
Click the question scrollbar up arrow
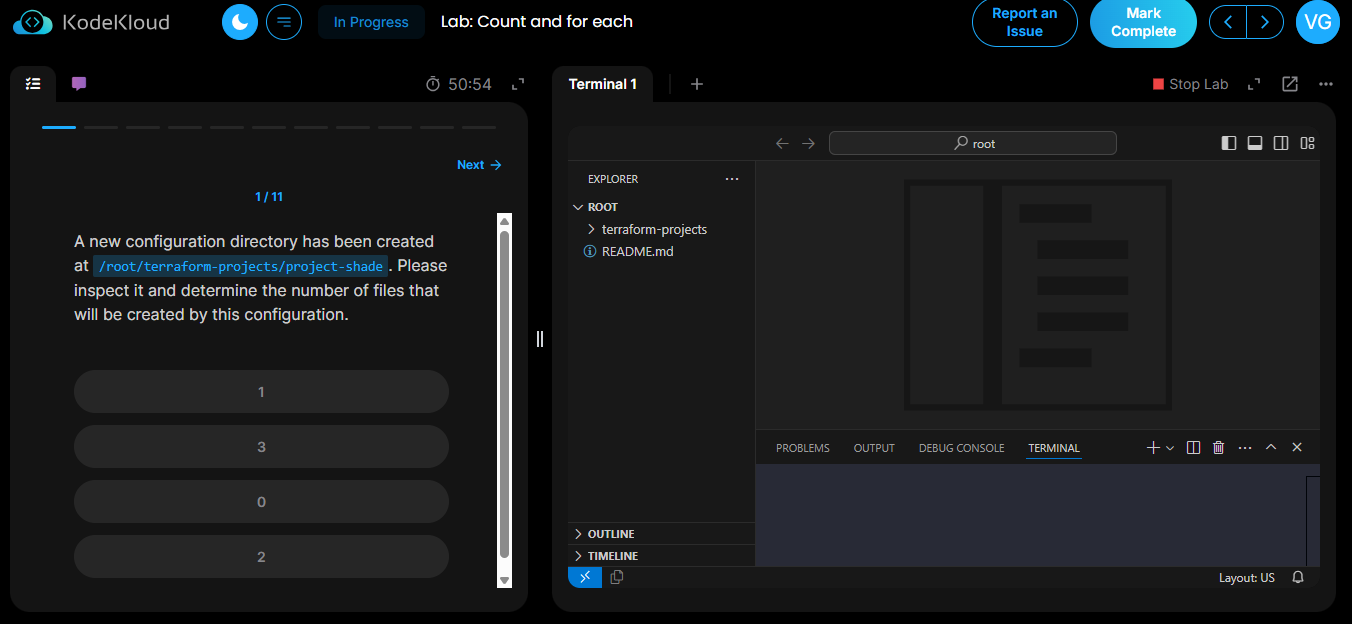click(504, 220)
